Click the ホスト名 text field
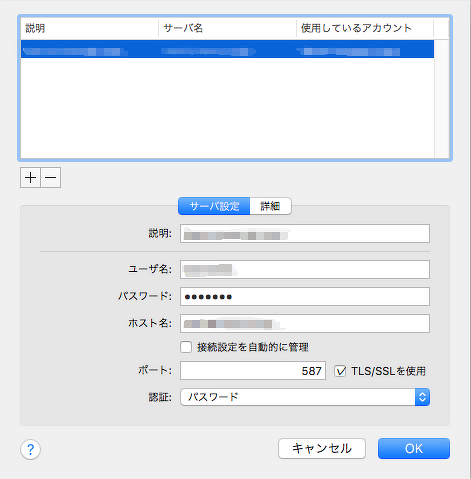The image size is (471, 479). click(x=305, y=323)
